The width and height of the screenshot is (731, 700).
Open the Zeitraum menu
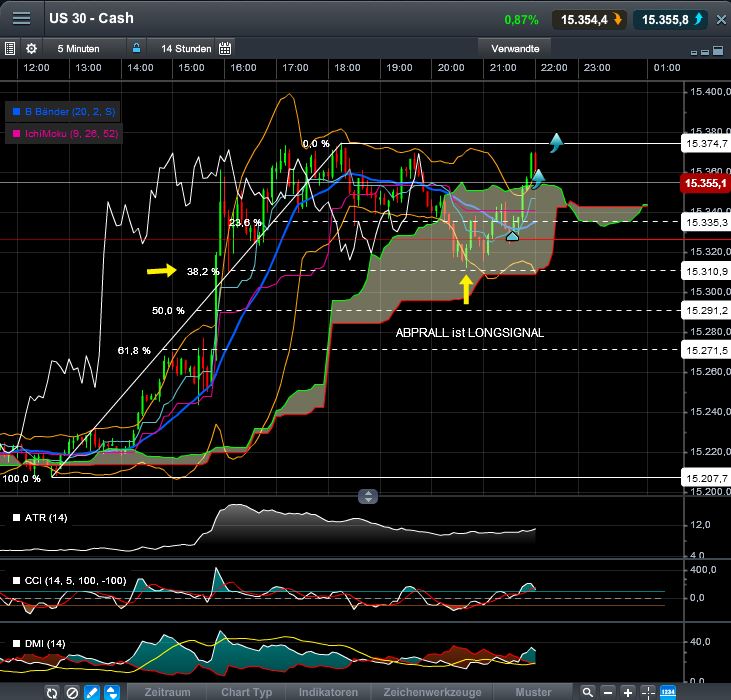coord(167,693)
